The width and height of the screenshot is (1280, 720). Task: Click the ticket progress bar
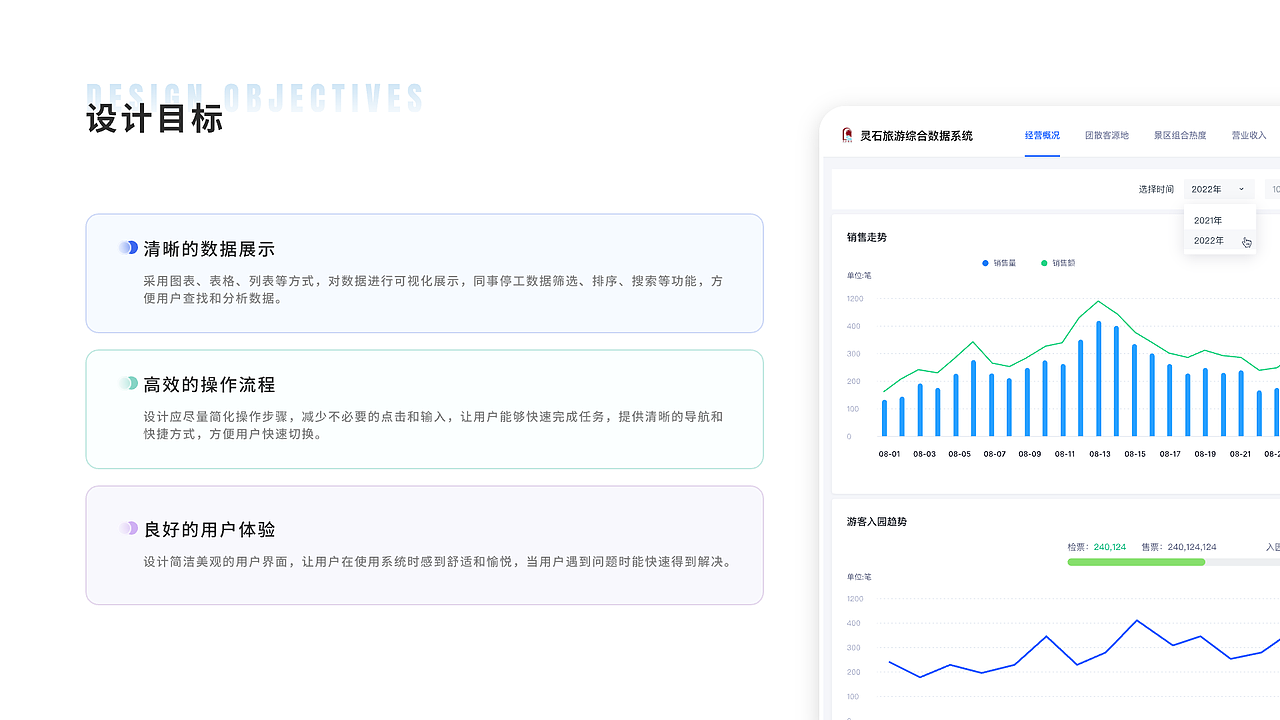point(1173,562)
